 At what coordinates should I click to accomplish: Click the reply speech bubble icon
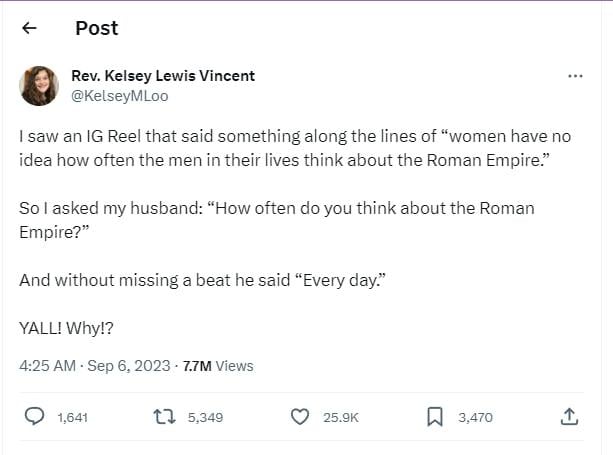[33, 417]
